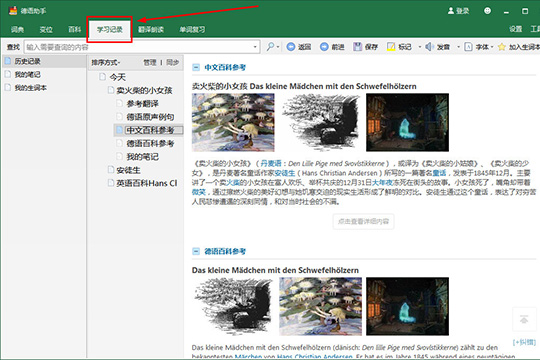Open the 词典 dictionary tab
Screen dimensions: 540x360
point(17,30)
